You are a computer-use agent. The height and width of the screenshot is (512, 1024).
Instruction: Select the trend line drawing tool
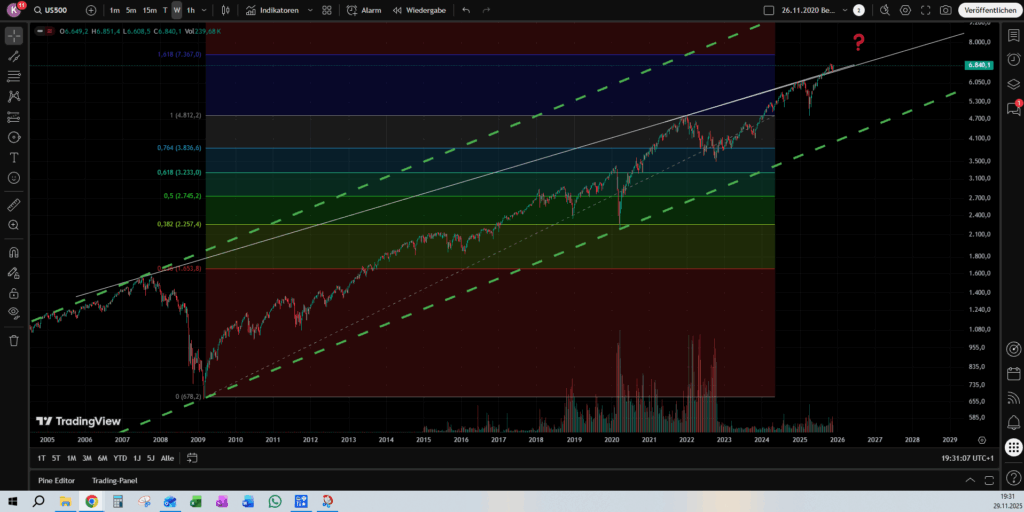click(14, 56)
